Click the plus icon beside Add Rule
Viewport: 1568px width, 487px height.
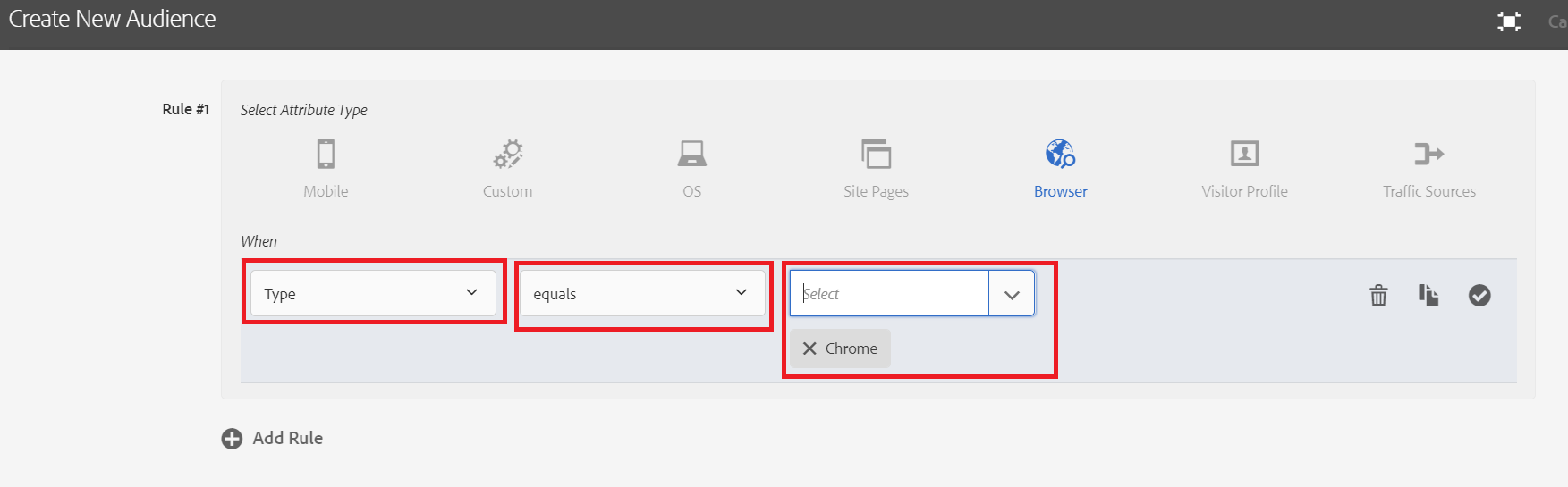click(232, 439)
